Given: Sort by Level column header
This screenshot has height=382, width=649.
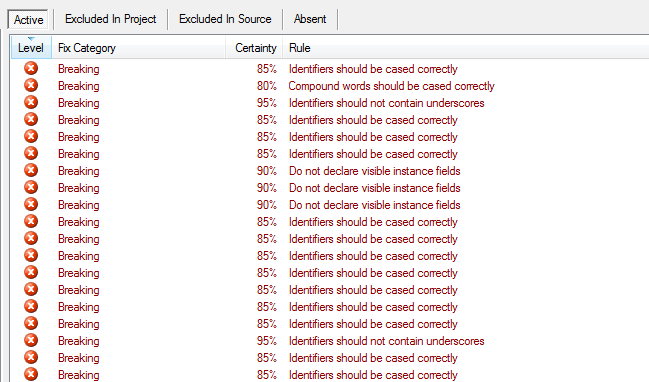Looking at the screenshot, I should point(31,48).
